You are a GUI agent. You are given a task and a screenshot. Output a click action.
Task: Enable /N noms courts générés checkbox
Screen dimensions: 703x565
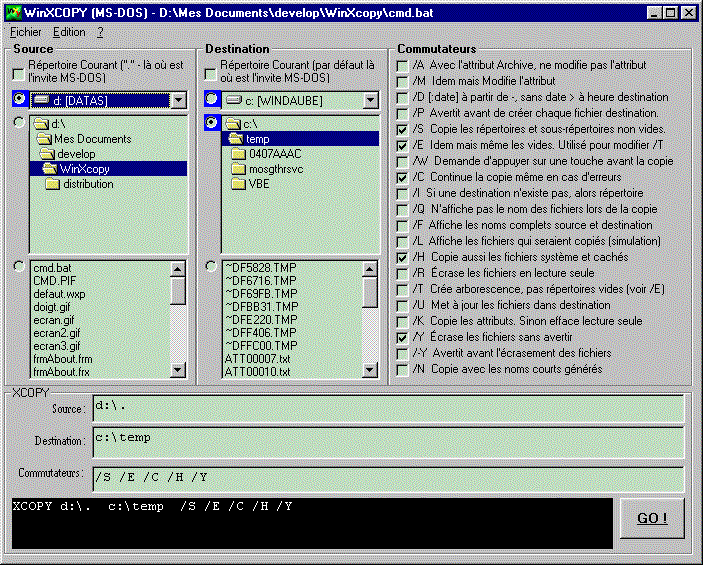point(402,370)
